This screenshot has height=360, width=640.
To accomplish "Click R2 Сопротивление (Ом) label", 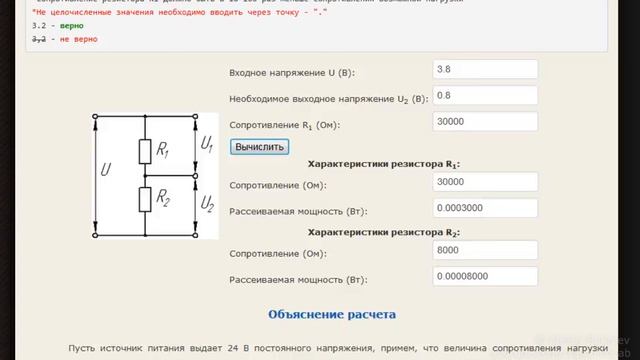I will [x=278, y=254].
